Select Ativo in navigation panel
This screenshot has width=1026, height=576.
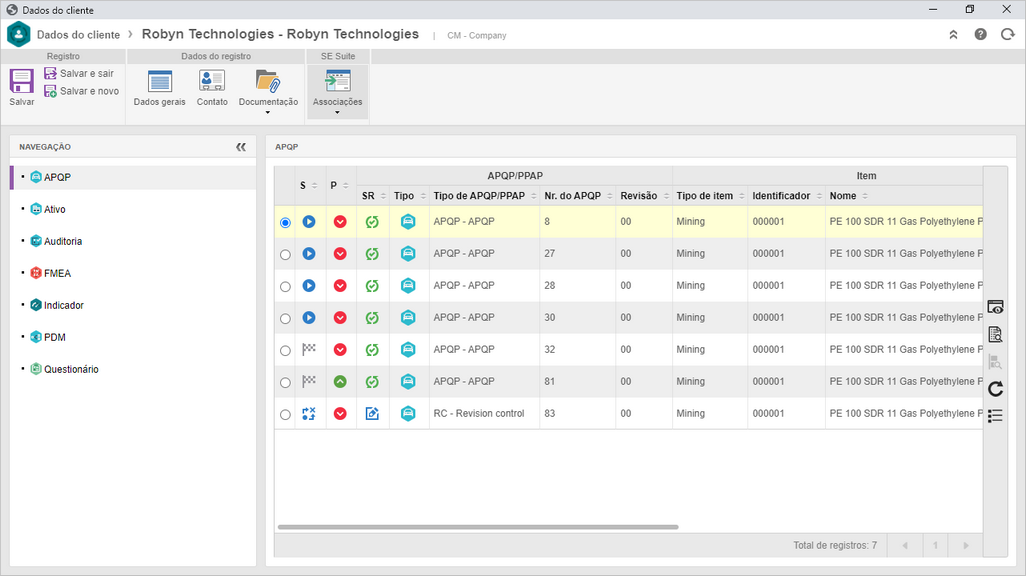click(x=55, y=209)
